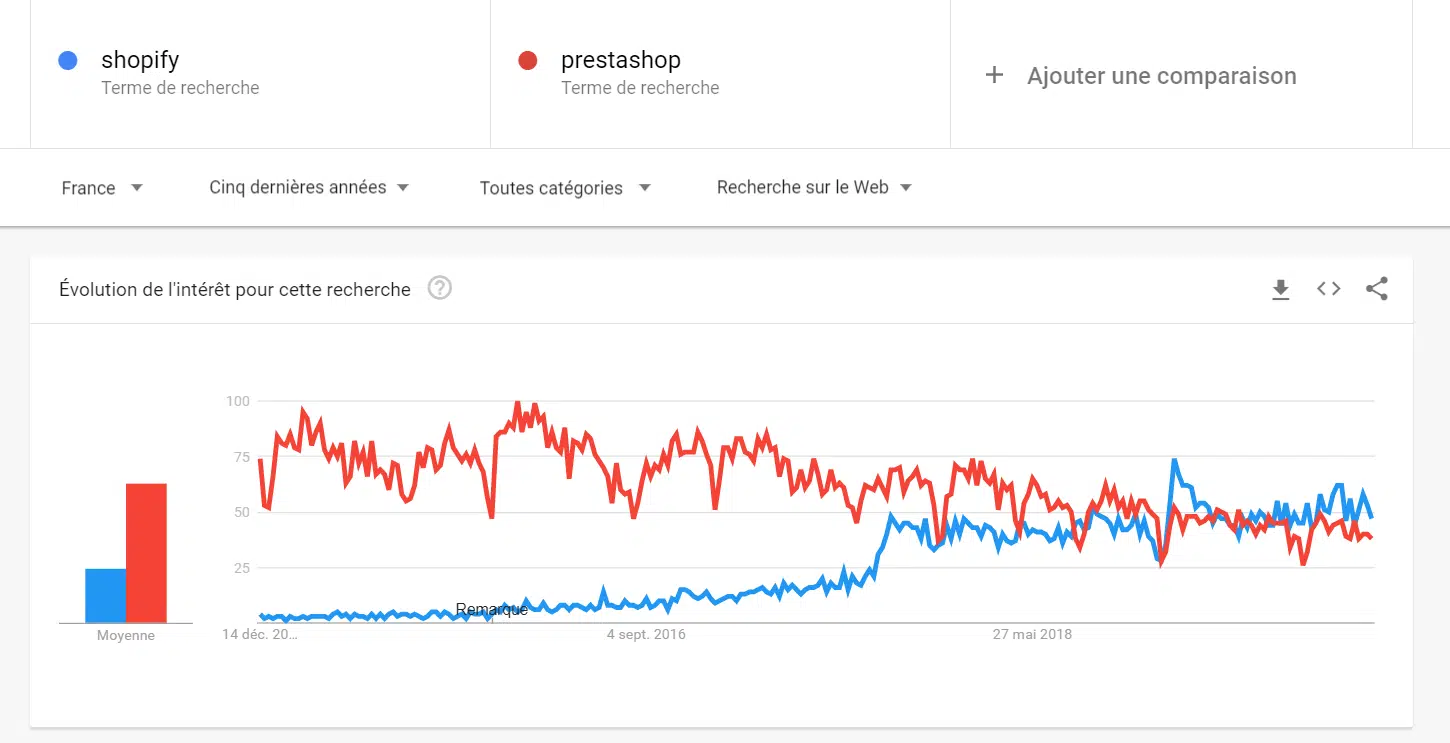Share the interest over time chart

coord(1377,289)
